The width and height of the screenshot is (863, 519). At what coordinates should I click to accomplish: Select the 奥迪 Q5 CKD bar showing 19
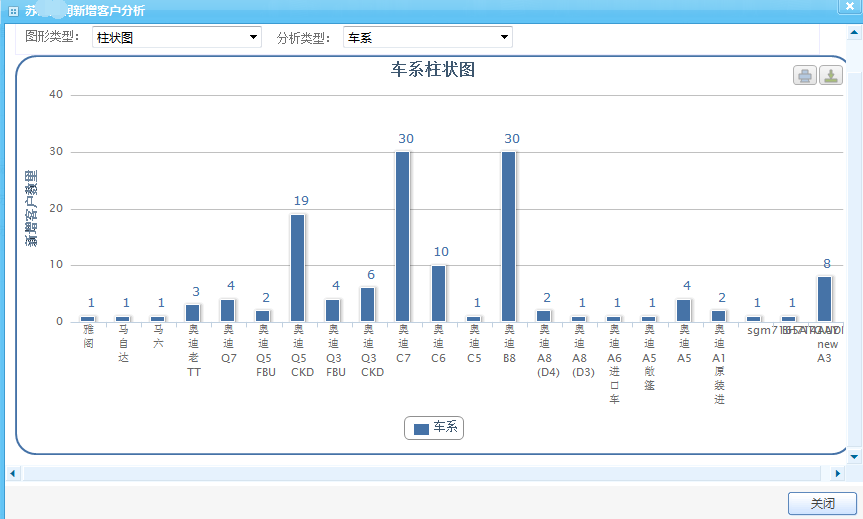pyautogui.click(x=298, y=268)
